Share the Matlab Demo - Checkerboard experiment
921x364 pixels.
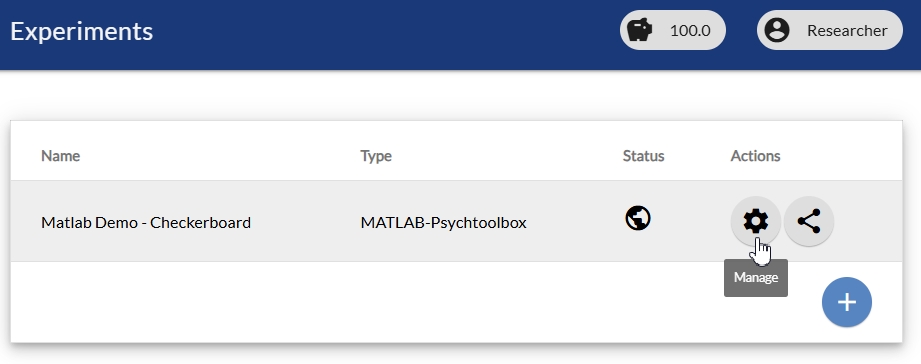(809, 221)
